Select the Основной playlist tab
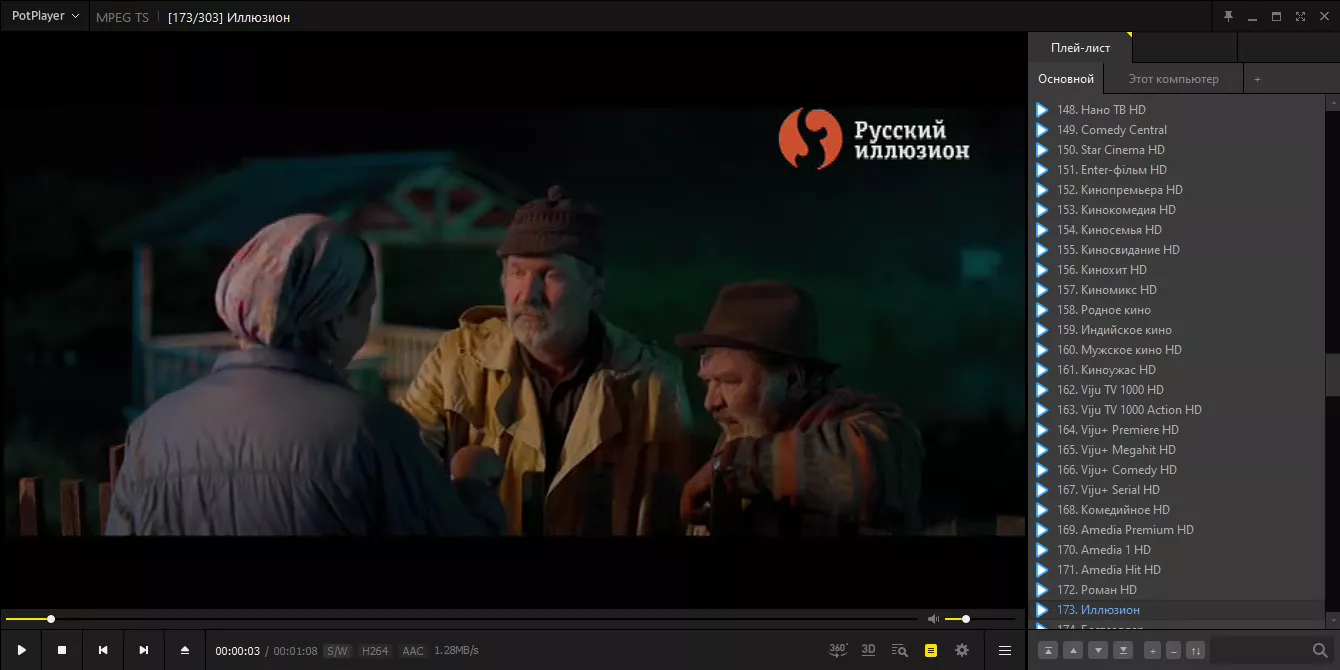 tap(1066, 79)
